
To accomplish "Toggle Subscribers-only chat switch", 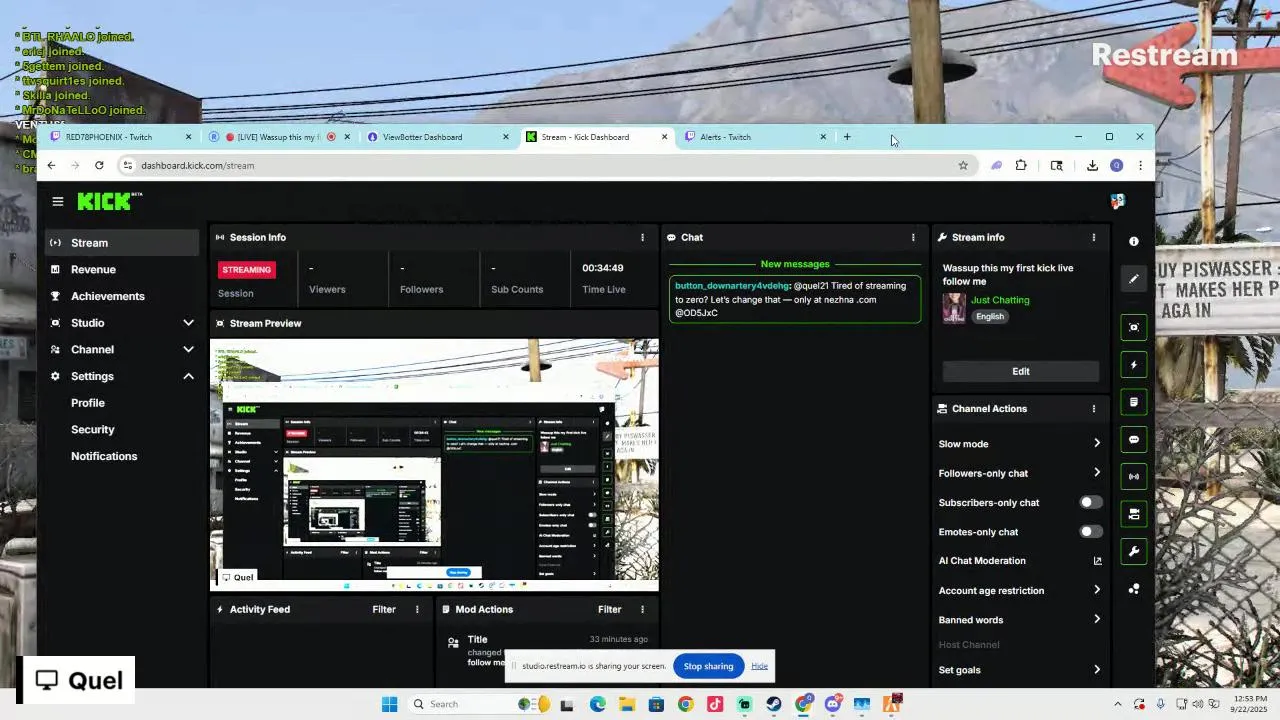I will pos(1091,502).
